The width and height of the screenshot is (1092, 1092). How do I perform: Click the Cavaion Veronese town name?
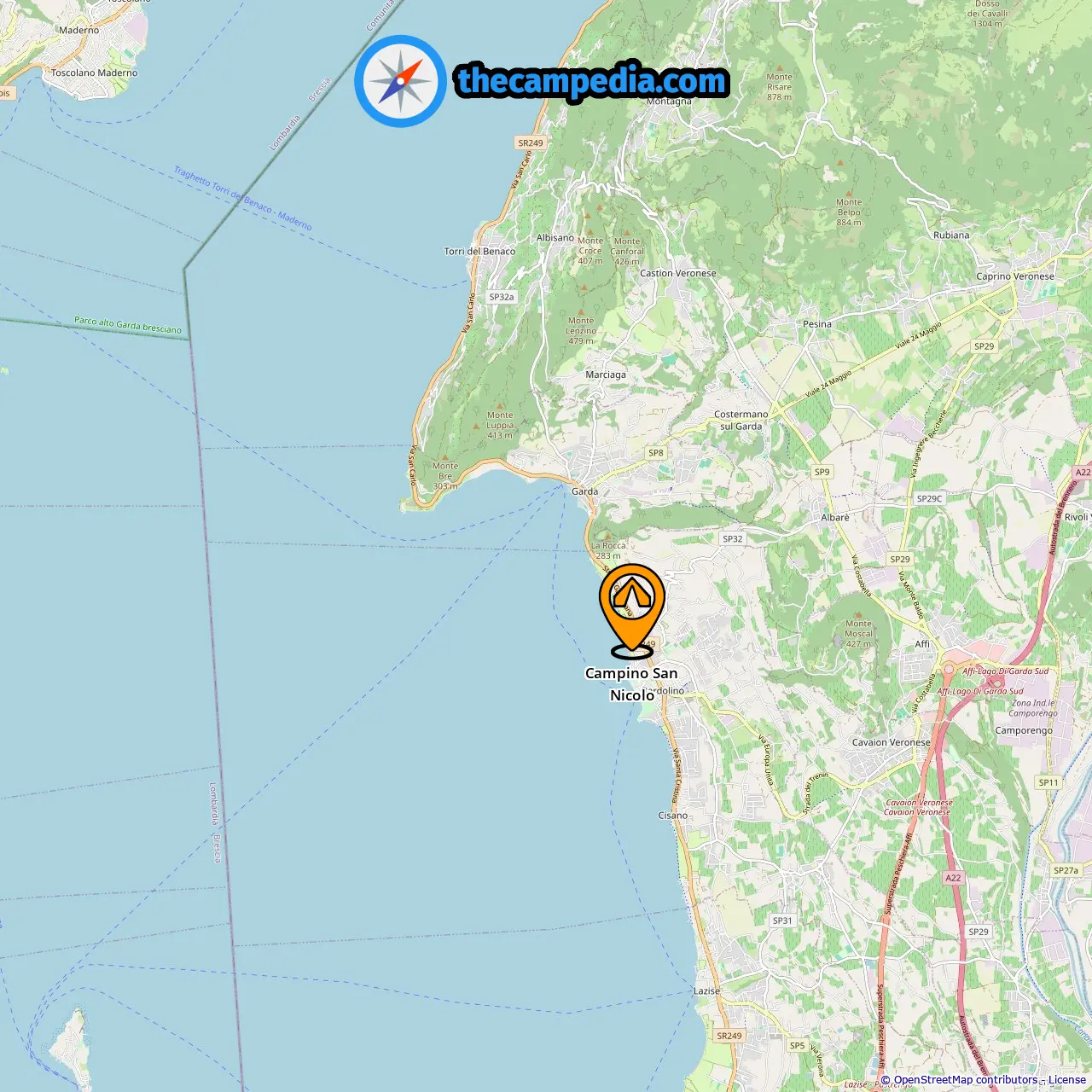point(892,742)
